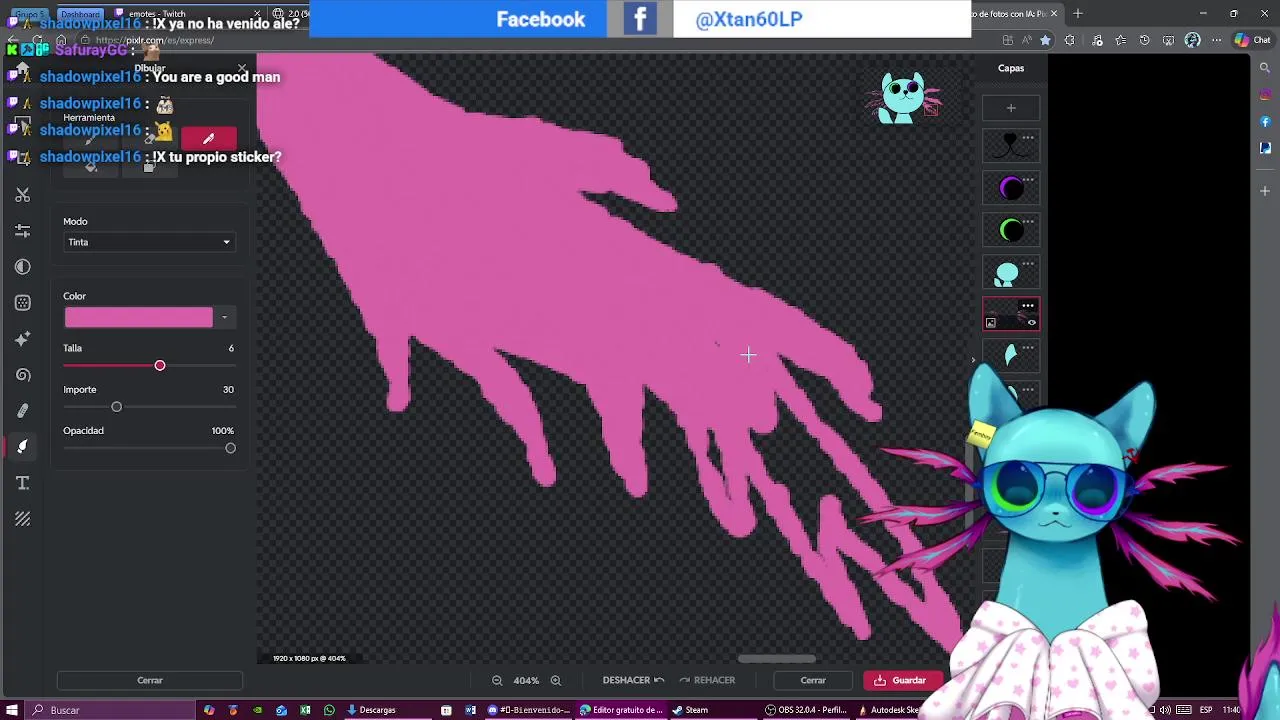1280x720 pixels.
Task: Open the half-circle filter tool
Action: (x=22, y=266)
